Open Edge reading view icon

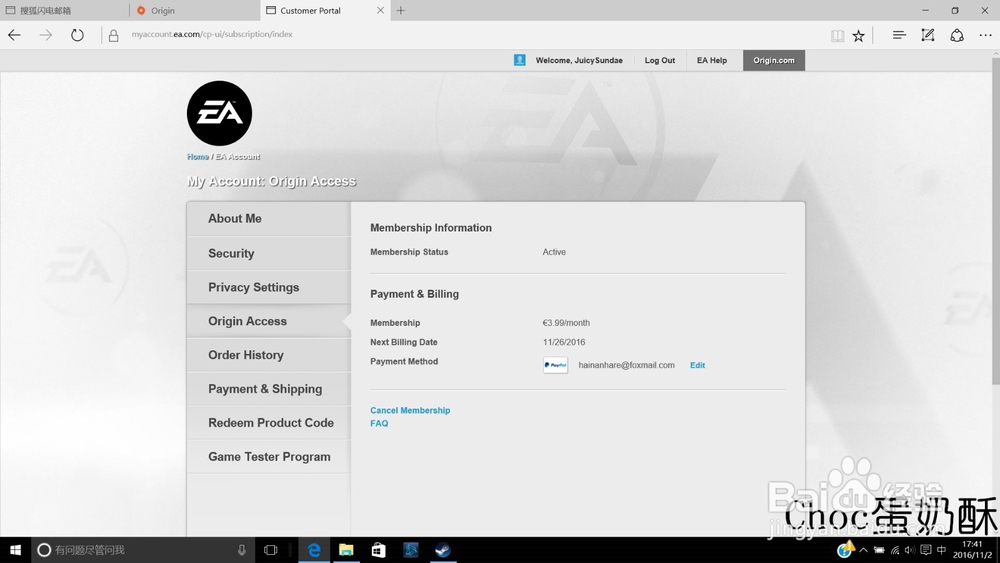pyautogui.click(x=837, y=36)
